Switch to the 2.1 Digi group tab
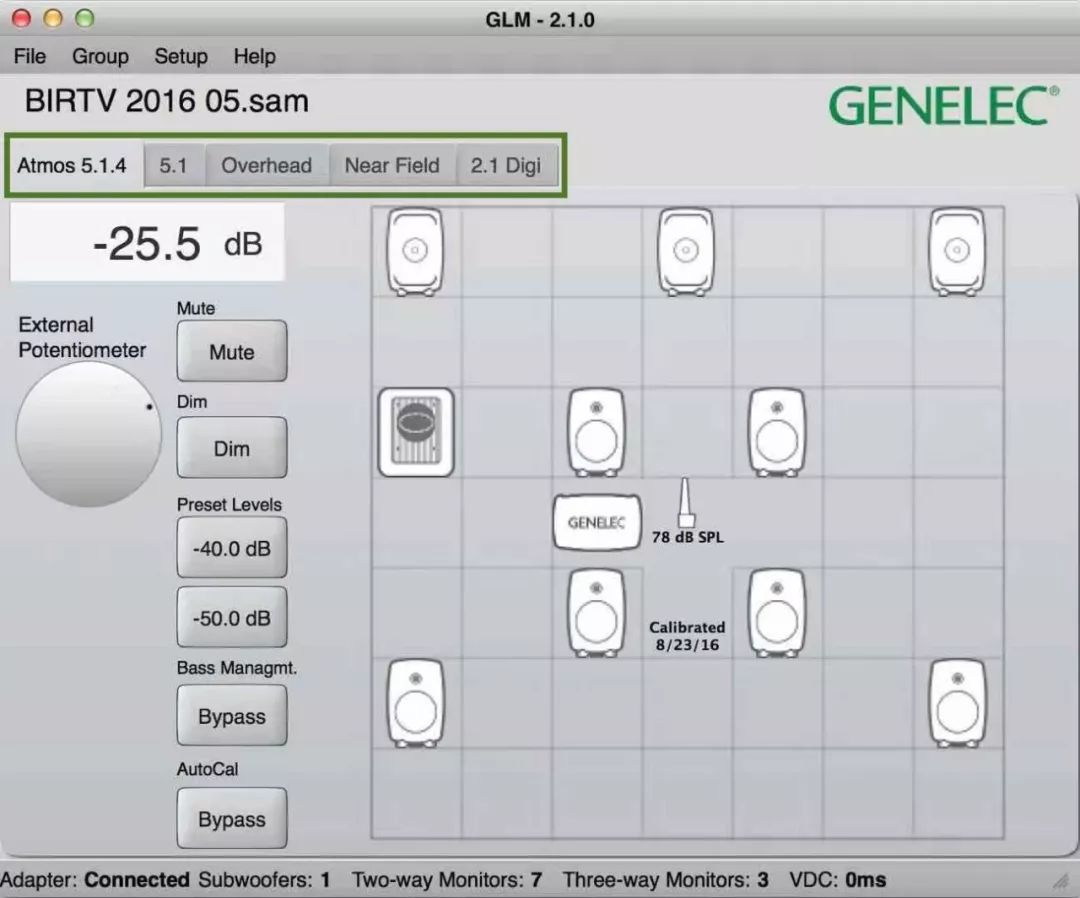 (506, 165)
